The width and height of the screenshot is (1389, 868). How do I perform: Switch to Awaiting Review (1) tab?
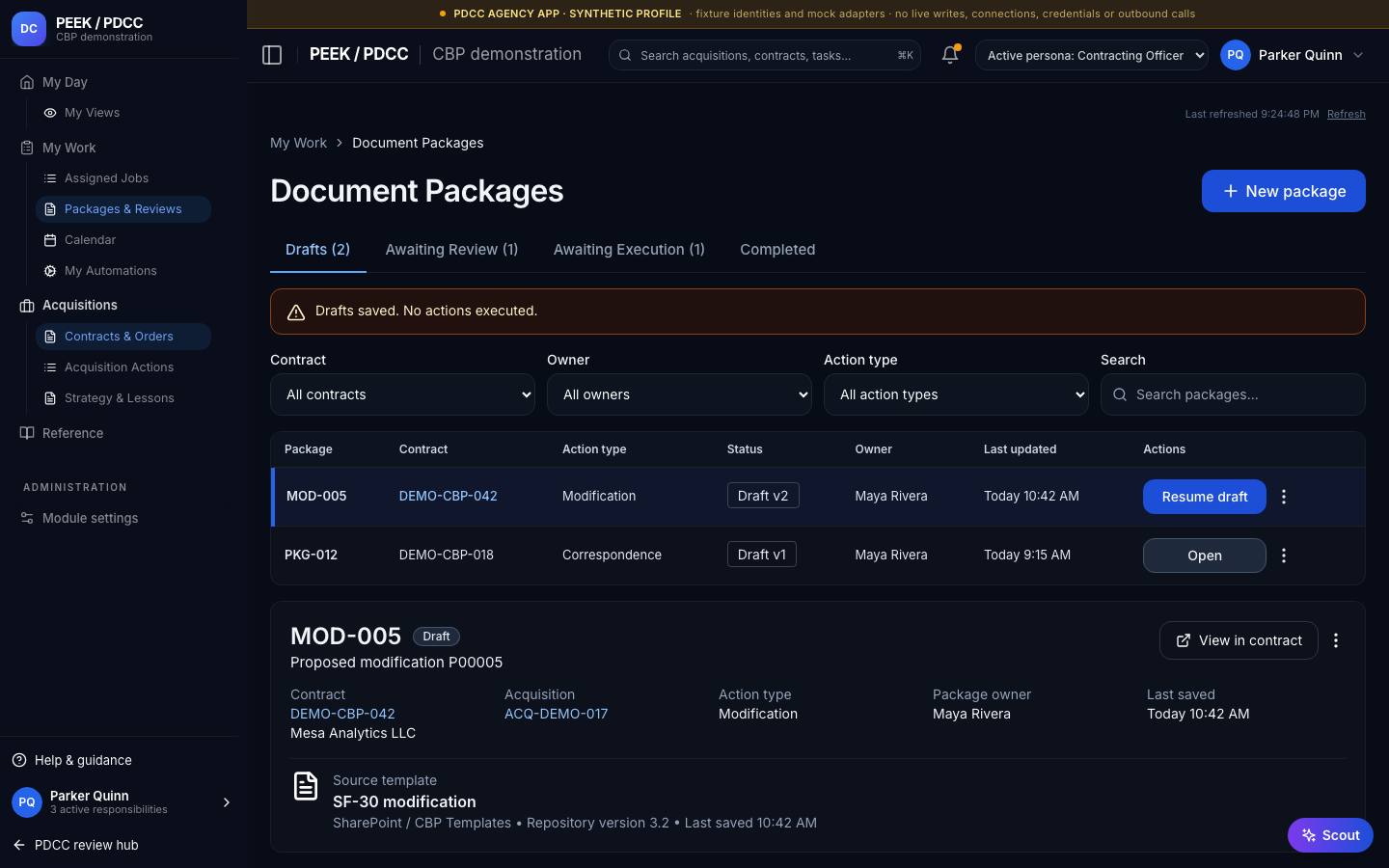click(x=451, y=250)
